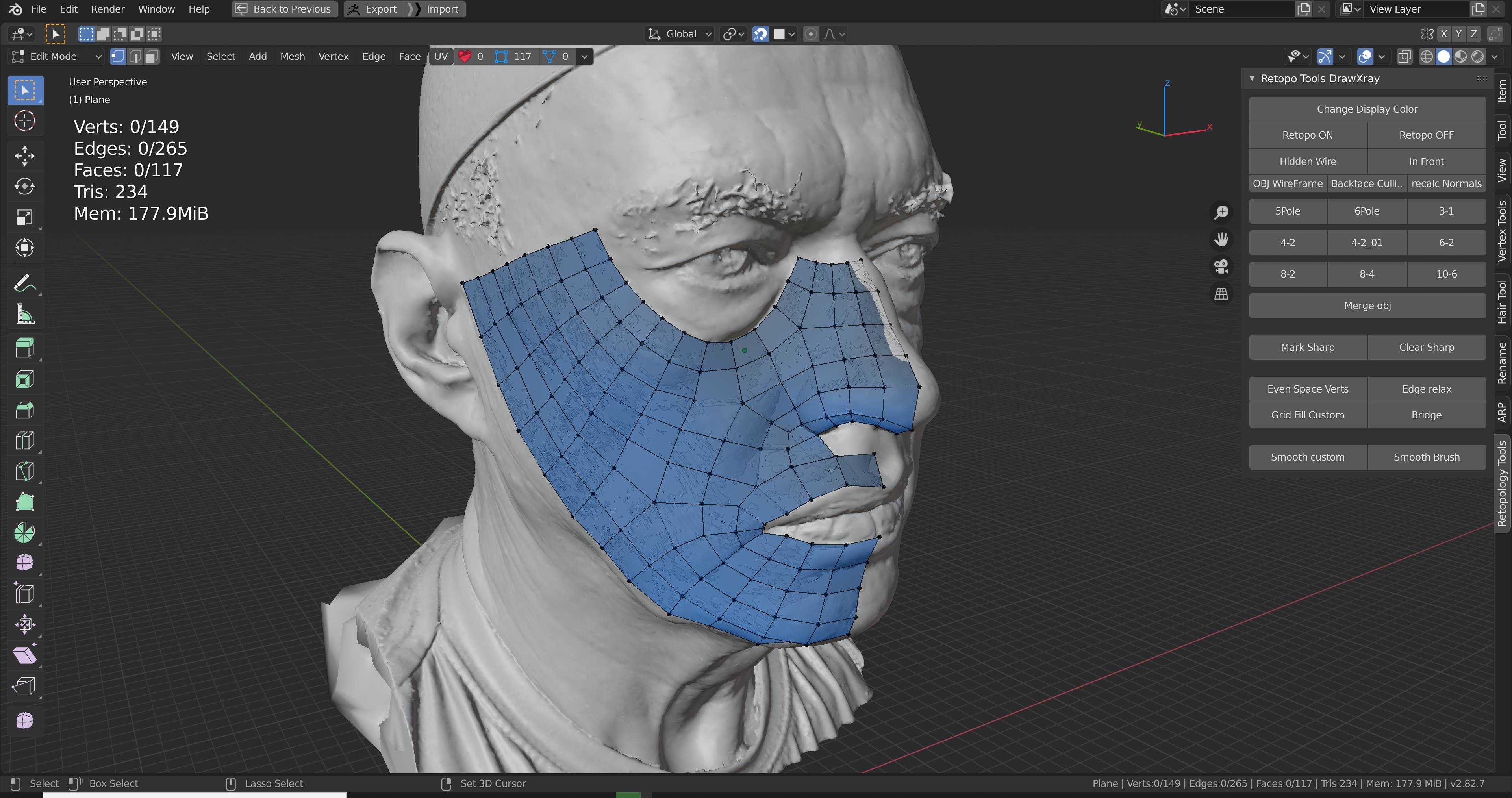Enable vertex select mode
The width and height of the screenshot is (1512, 798).
[x=118, y=56]
